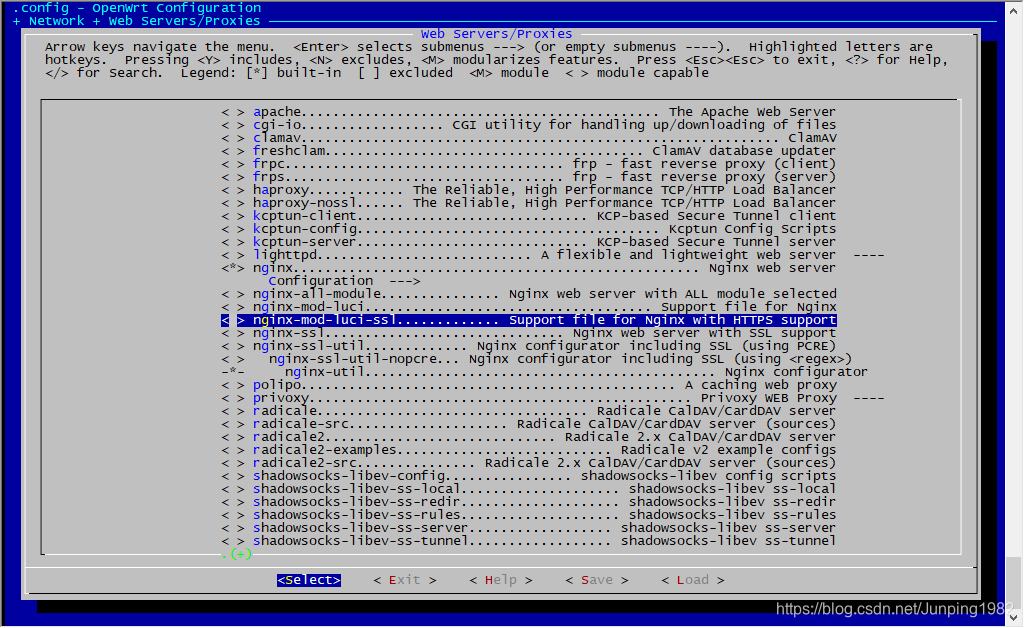Click the Network + Web Servers/Proxies breadcrumb
Viewport: 1024px width, 628px height.
click(x=136, y=21)
